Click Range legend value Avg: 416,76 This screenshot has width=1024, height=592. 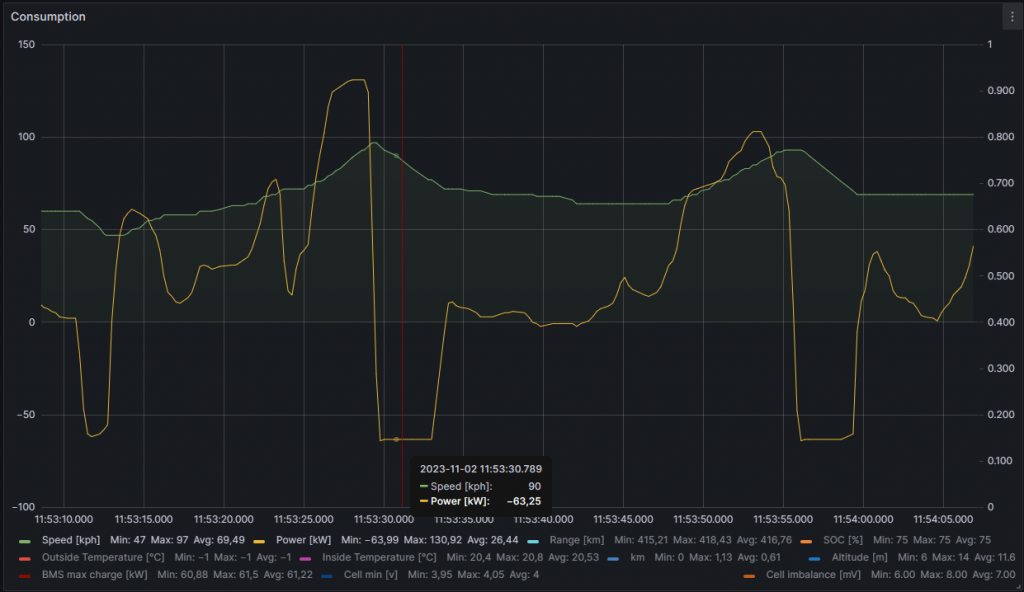[x=765, y=540]
